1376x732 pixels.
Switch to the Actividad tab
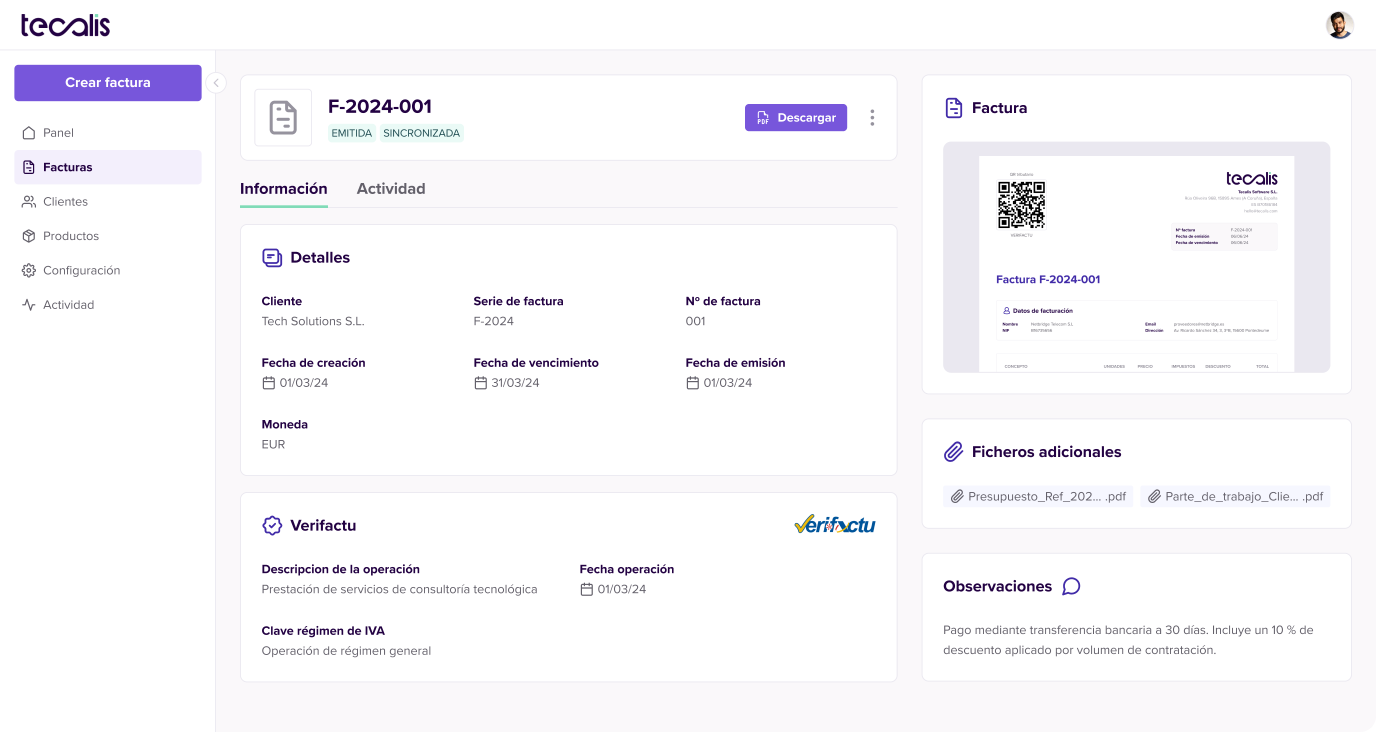[x=391, y=189]
